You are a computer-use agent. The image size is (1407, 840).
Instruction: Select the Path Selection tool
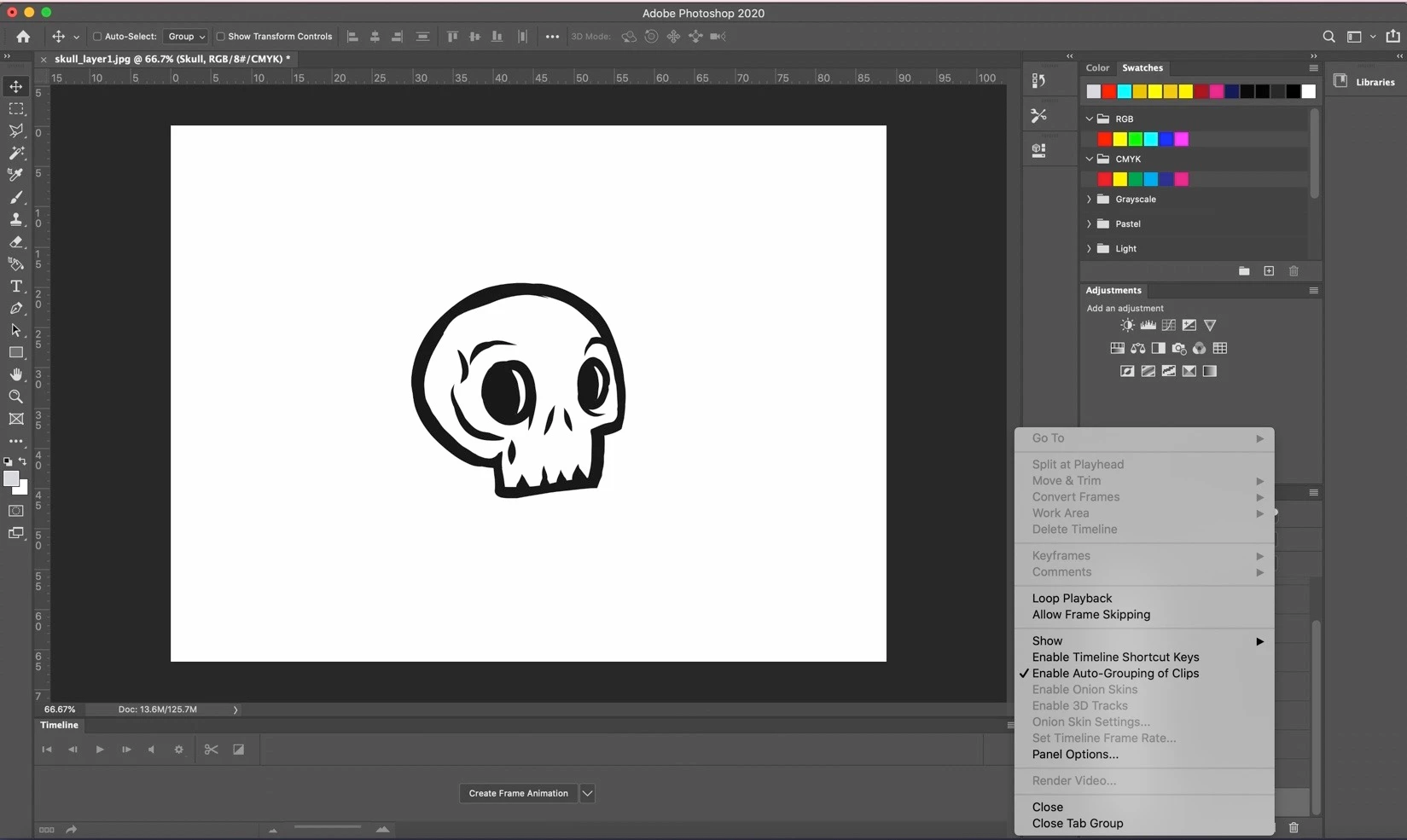tap(16, 330)
